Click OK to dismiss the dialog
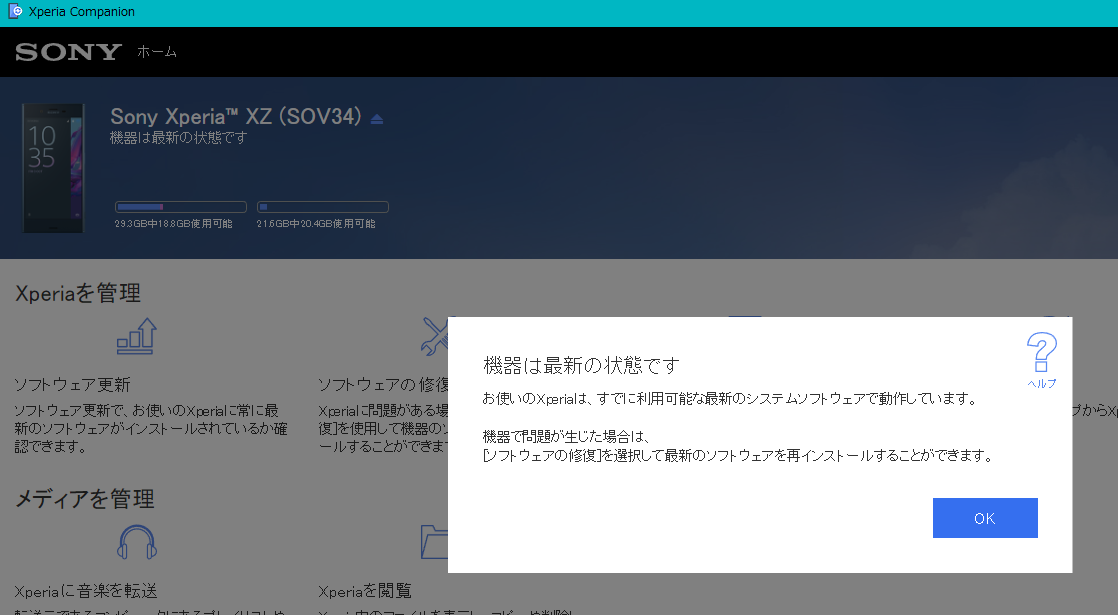Screen dimensions: 1118x615 point(985,517)
